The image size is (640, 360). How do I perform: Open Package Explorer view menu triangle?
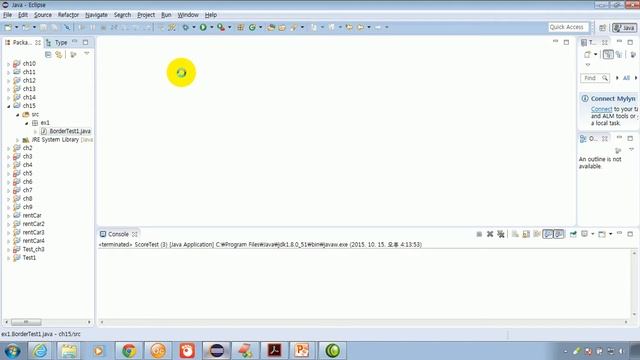[87, 53]
